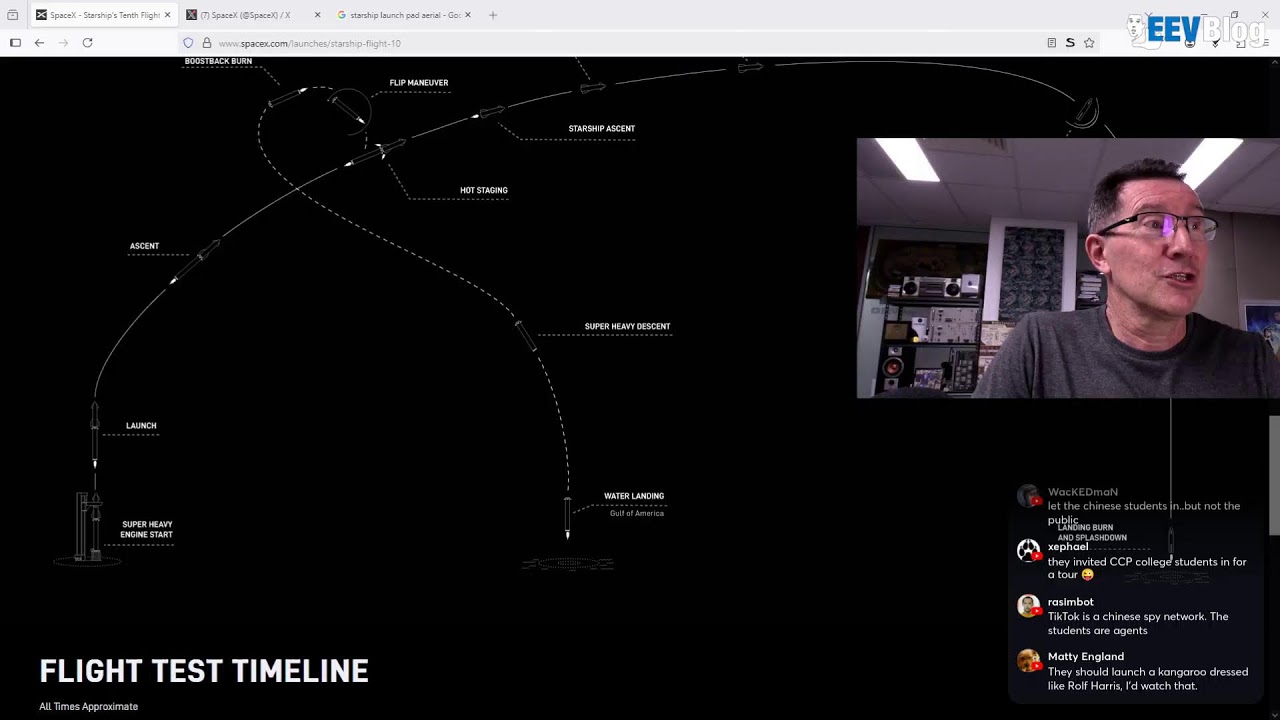The image size is (1280, 720).
Task: Click the BOOSTBACK BURN label
Action: (218, 61)
